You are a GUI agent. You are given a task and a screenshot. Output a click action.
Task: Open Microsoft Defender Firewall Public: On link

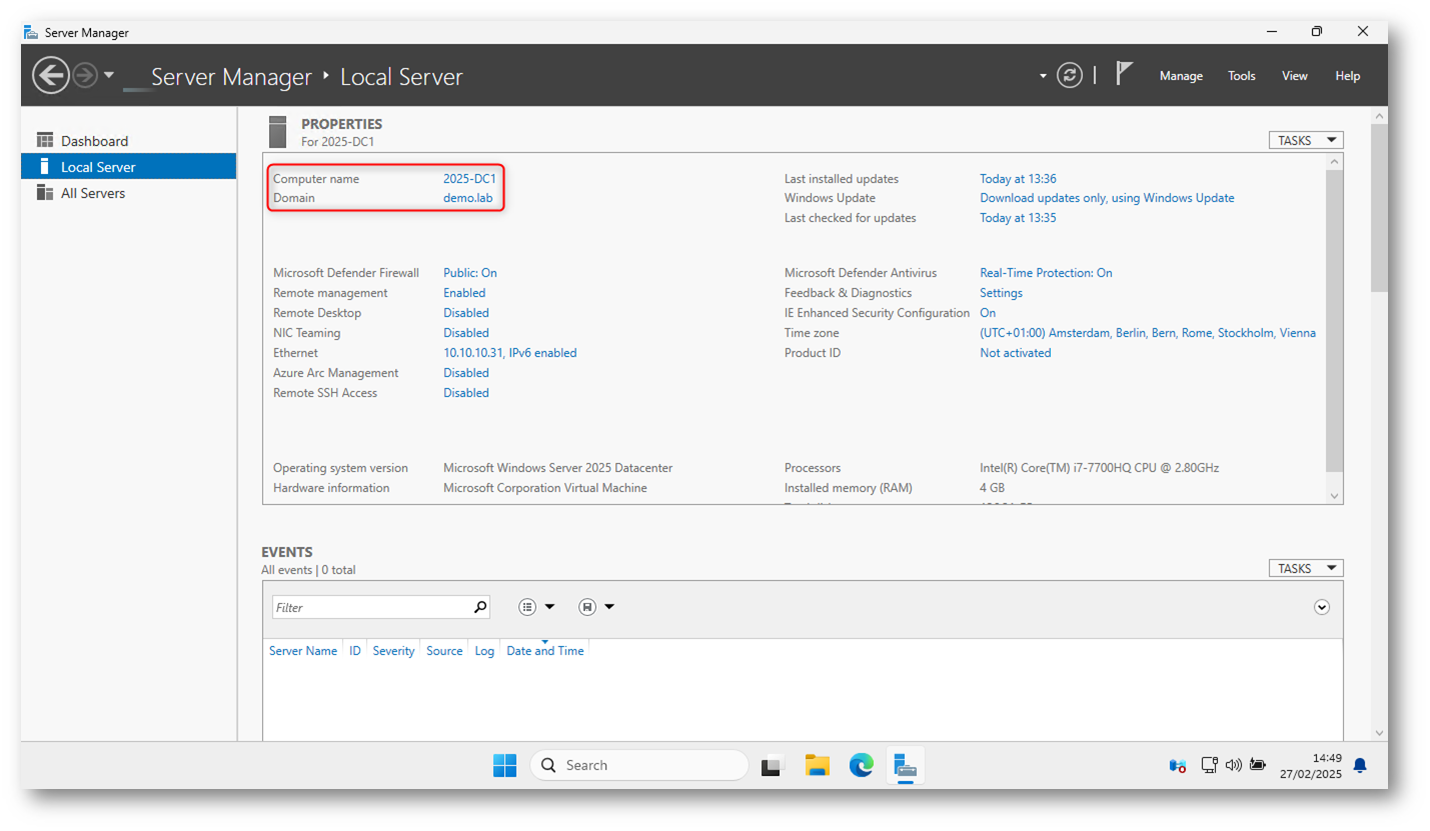coord(470,273)
